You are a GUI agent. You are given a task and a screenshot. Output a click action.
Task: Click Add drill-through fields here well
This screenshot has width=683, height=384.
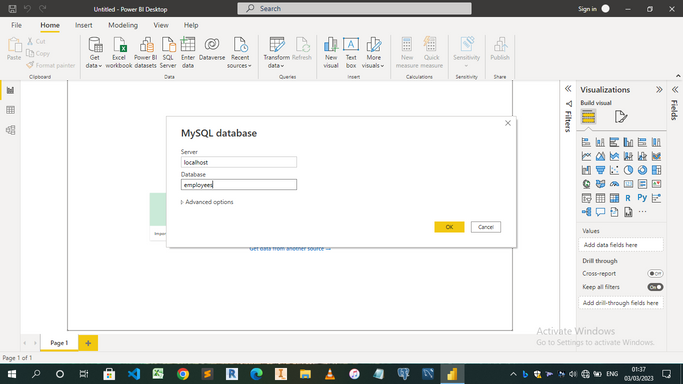[x=621, y=303]
